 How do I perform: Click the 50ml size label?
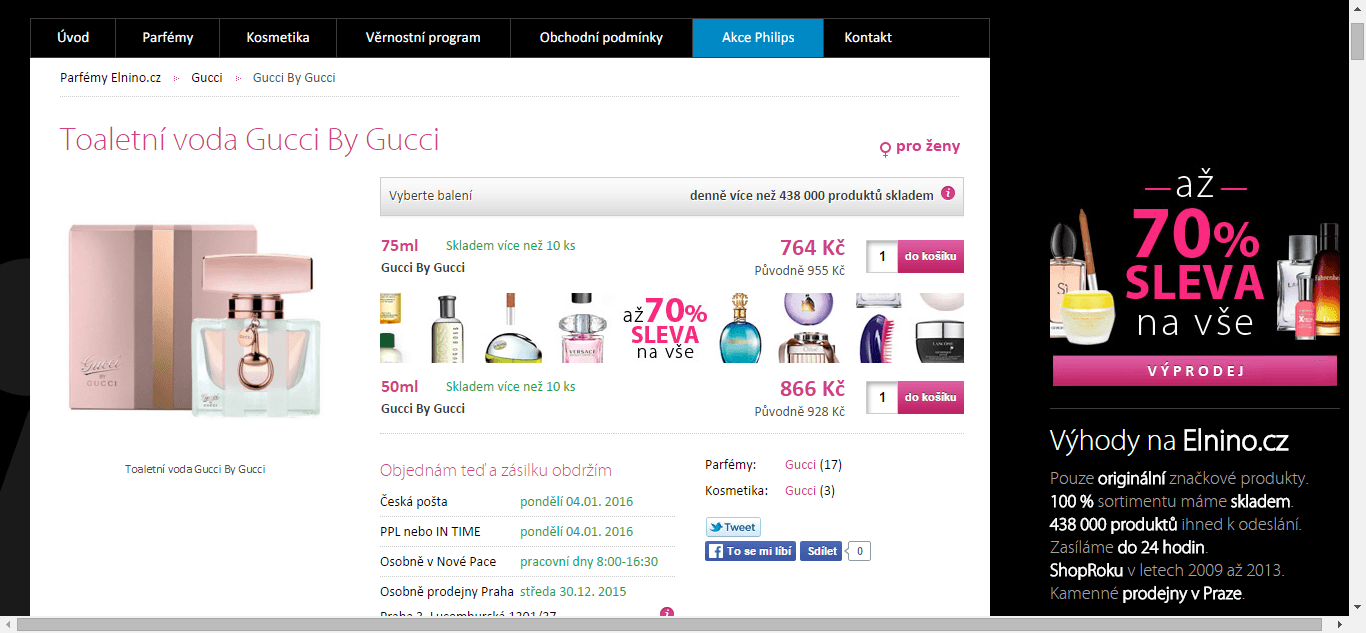point(399,386)
